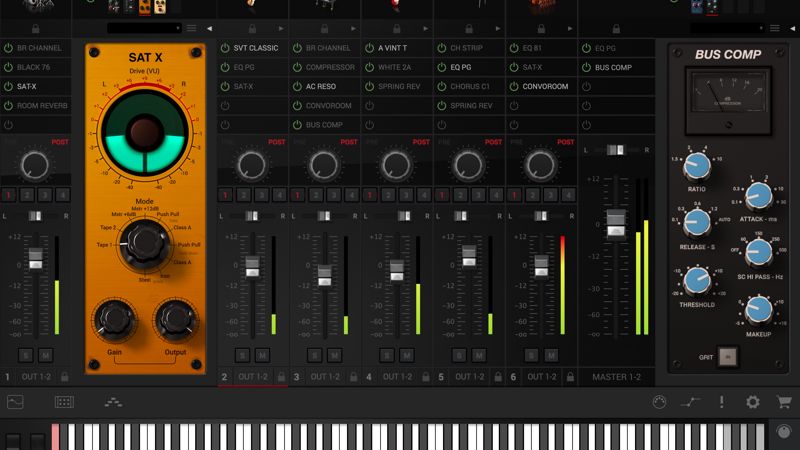Open the pads grid icon in bottom toolbar

(64, 402)
